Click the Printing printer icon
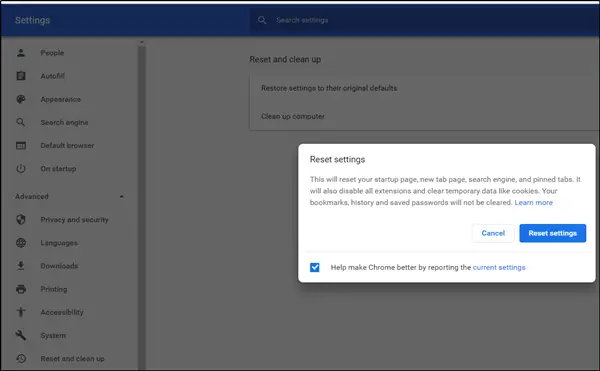 coord(21,289)
